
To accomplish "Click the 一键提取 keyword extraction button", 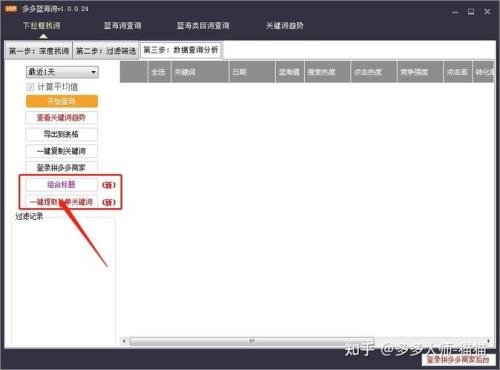I will 61,202.
